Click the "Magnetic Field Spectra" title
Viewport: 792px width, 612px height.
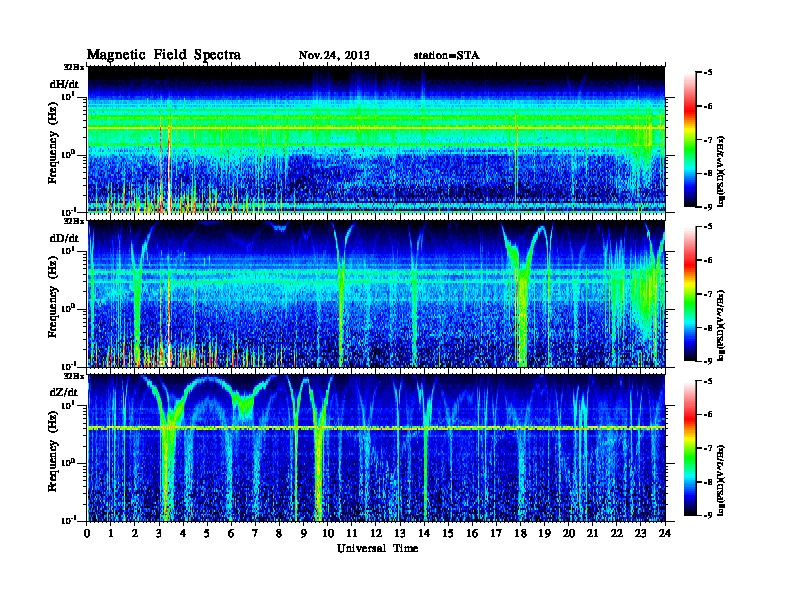164,55
